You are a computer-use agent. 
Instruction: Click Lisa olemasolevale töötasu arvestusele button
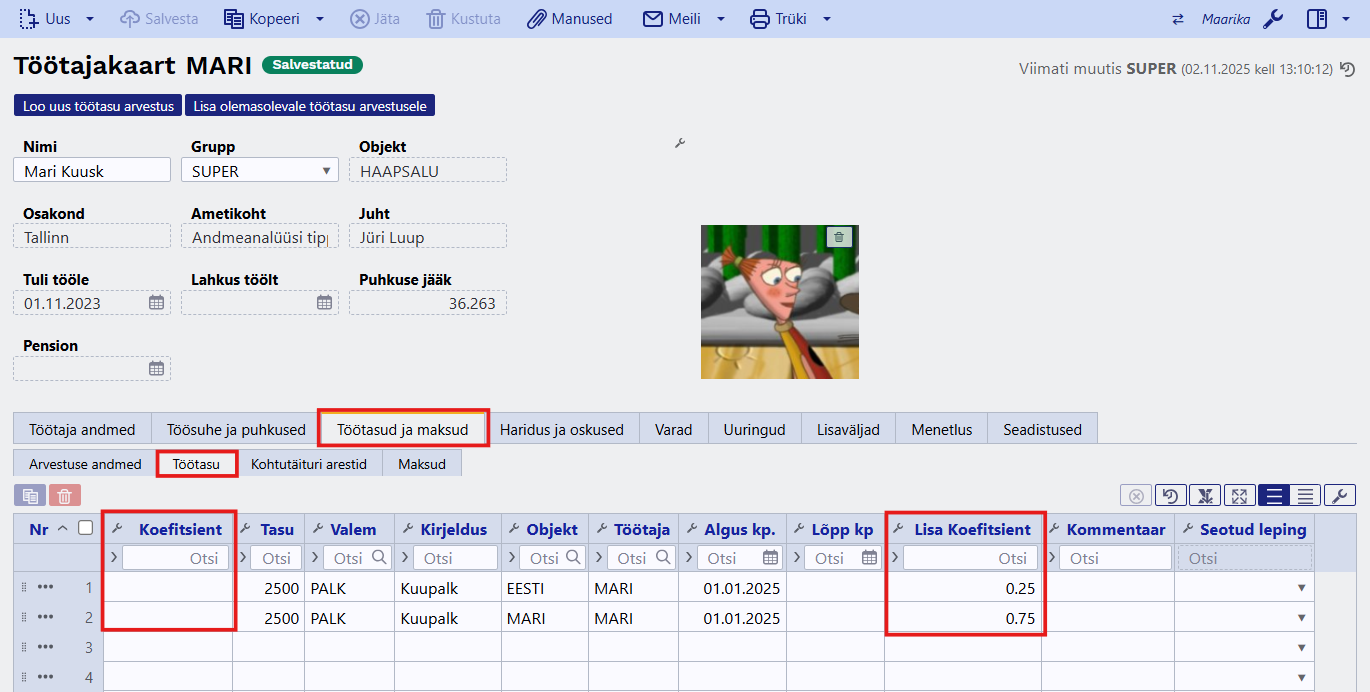point(310,106)
